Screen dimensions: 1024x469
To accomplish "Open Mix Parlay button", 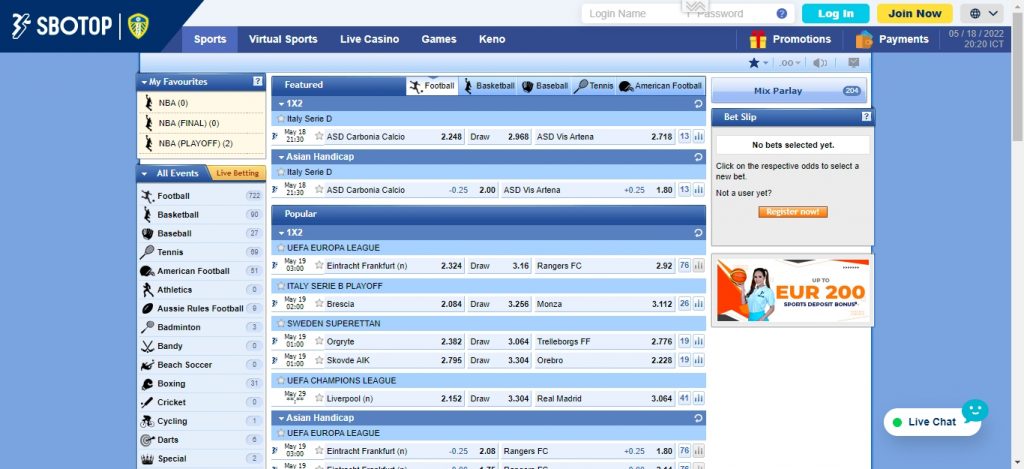I will [789, 91].
